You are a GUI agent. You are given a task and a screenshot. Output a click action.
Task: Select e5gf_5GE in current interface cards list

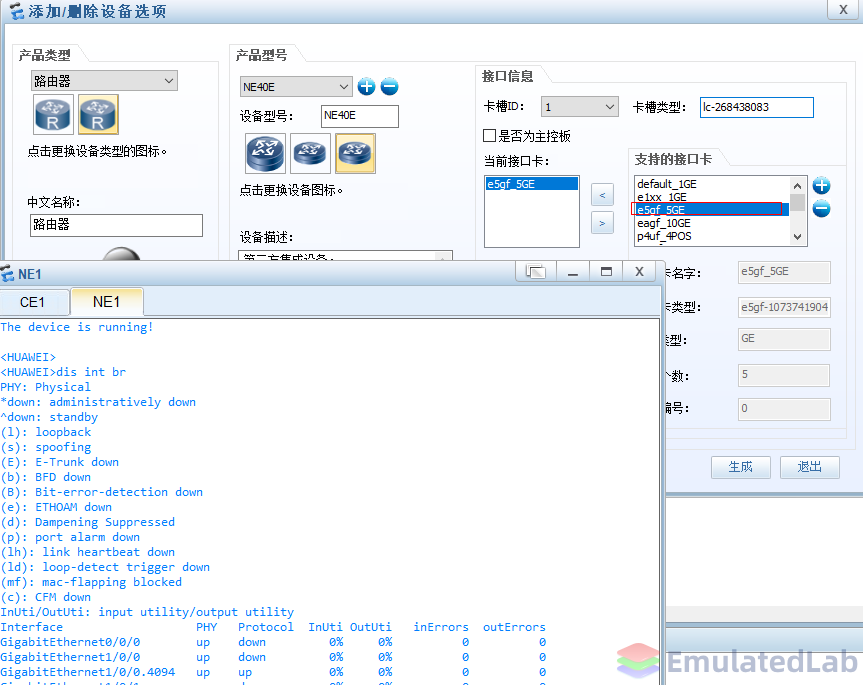pos(532,184)
